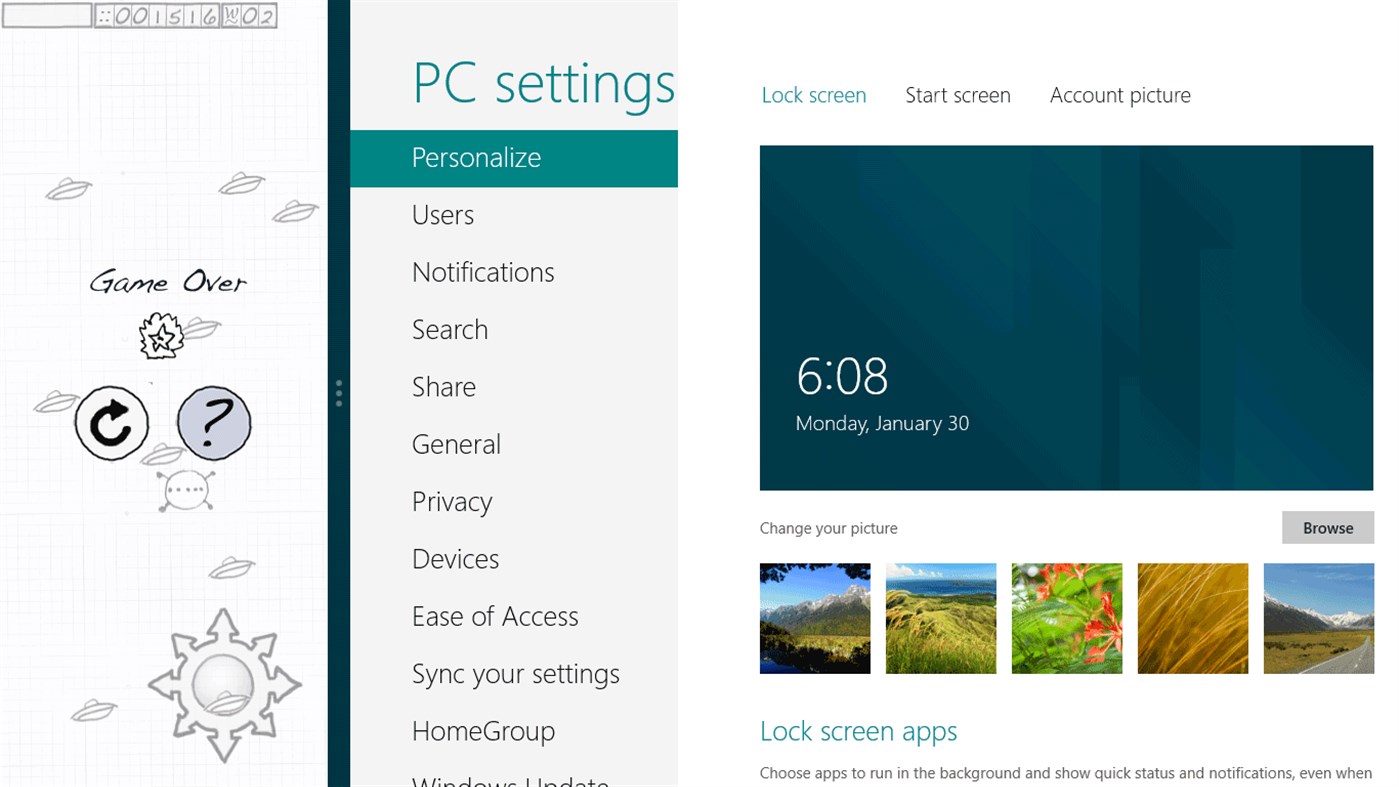Viewport: 1399px width, 787px height.
Task: Open game help via the question mark icon
Action: [x=214, y=424]
